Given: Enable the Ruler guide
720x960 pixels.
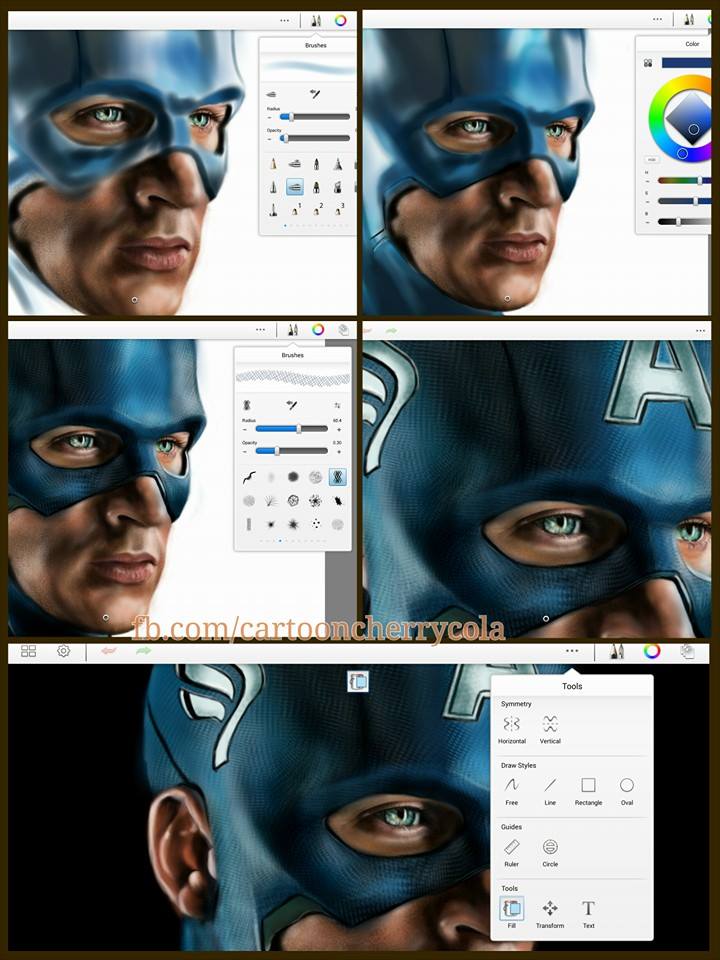Looking at the screenshot, I should [x=512, y=853].
